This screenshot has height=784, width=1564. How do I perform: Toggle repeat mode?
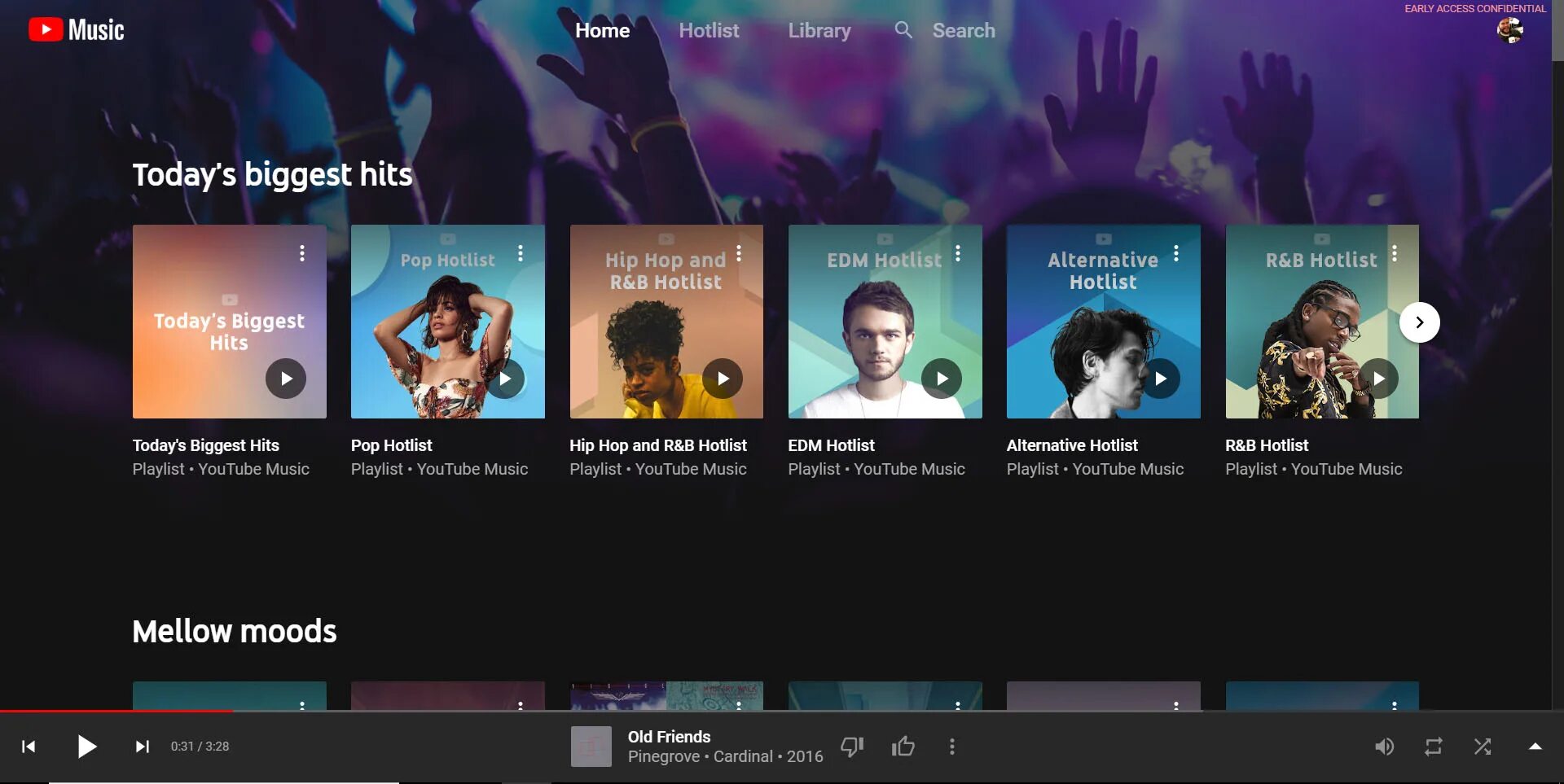(1434, 747)
